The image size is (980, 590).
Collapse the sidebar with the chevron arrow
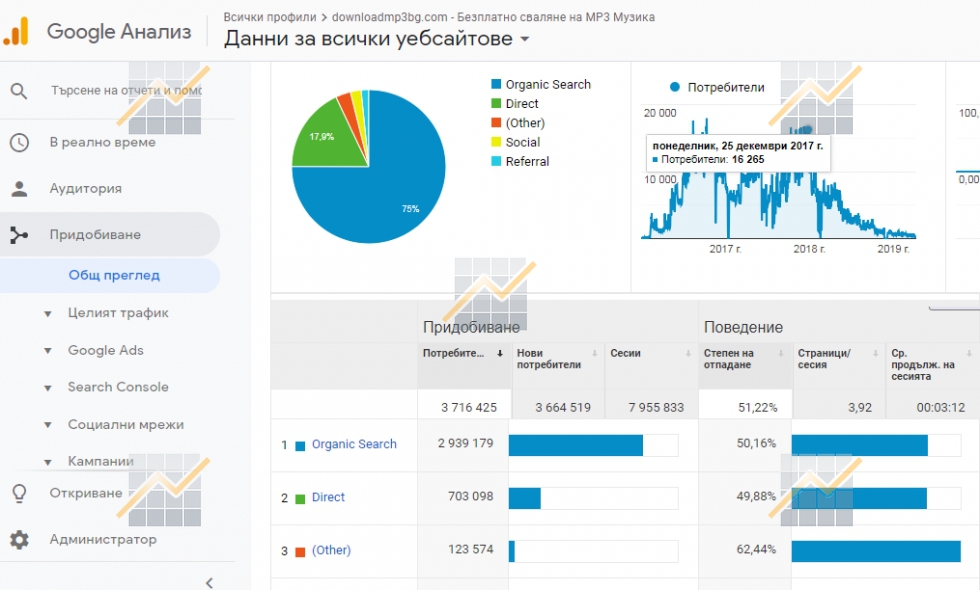click(x=209, y=582)
